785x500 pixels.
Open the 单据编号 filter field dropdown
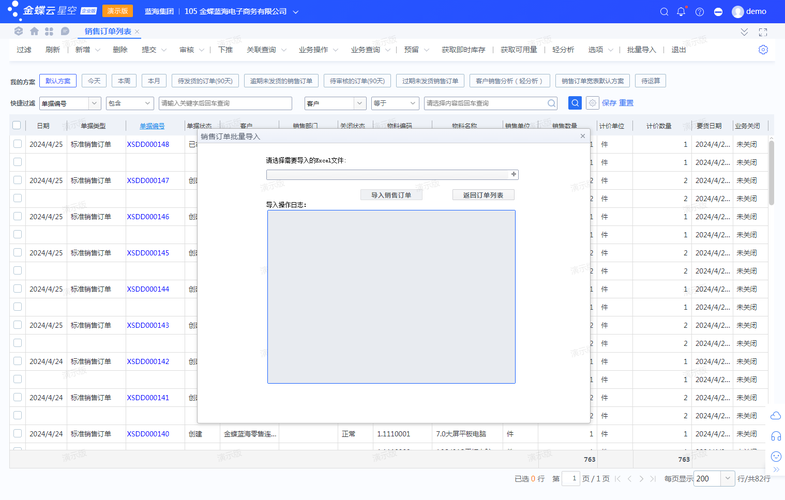point(94,103)
